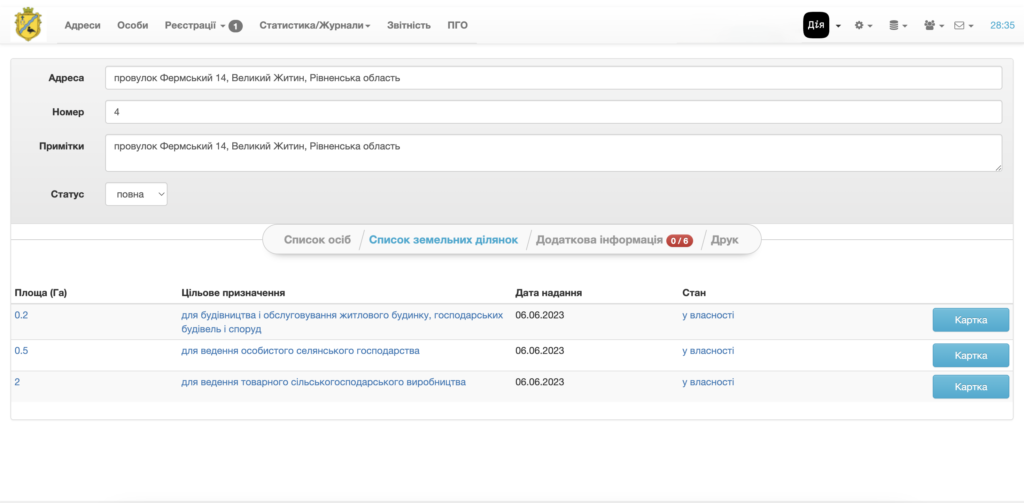Open the 0.2 area land plot link
1024x503 pixels.
[22, 315]
